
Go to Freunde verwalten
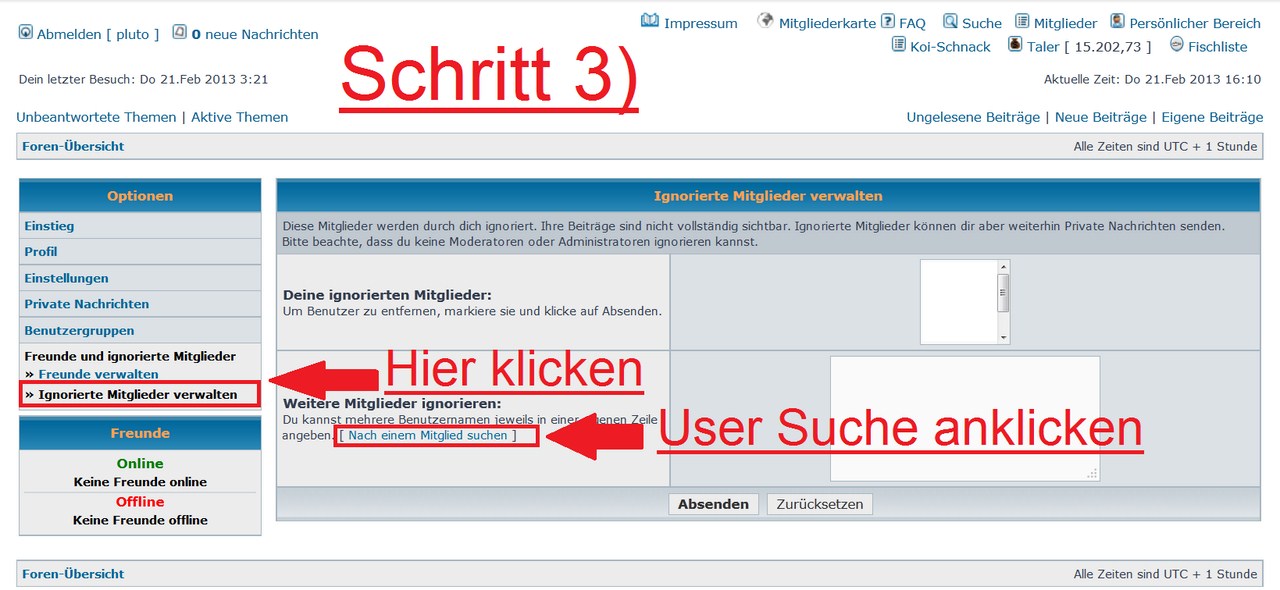98,374
